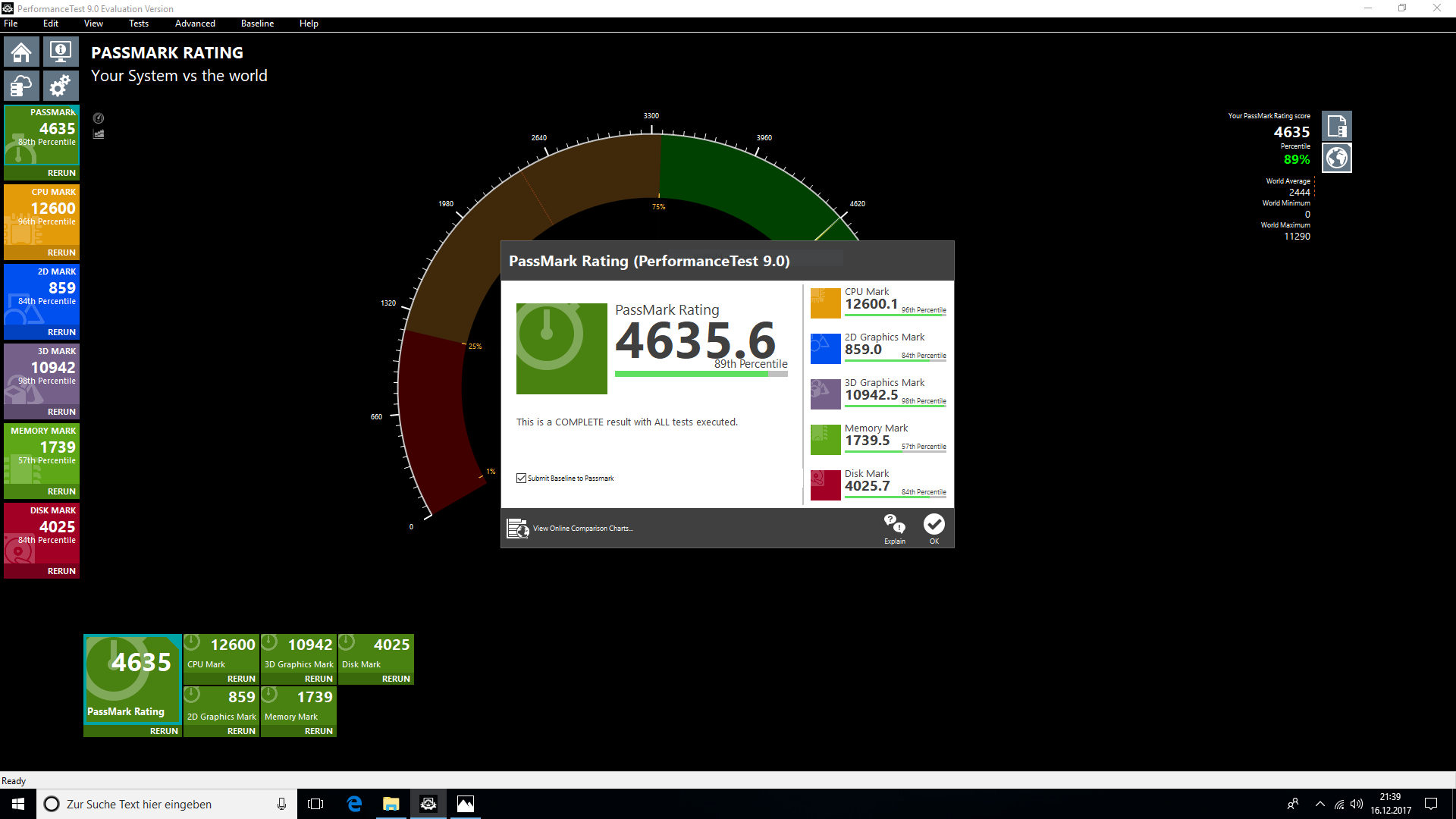Viewport: 1456px width, 819px height.
Task: Open File Explorer from the taskbar
Action: pos(391,804)
